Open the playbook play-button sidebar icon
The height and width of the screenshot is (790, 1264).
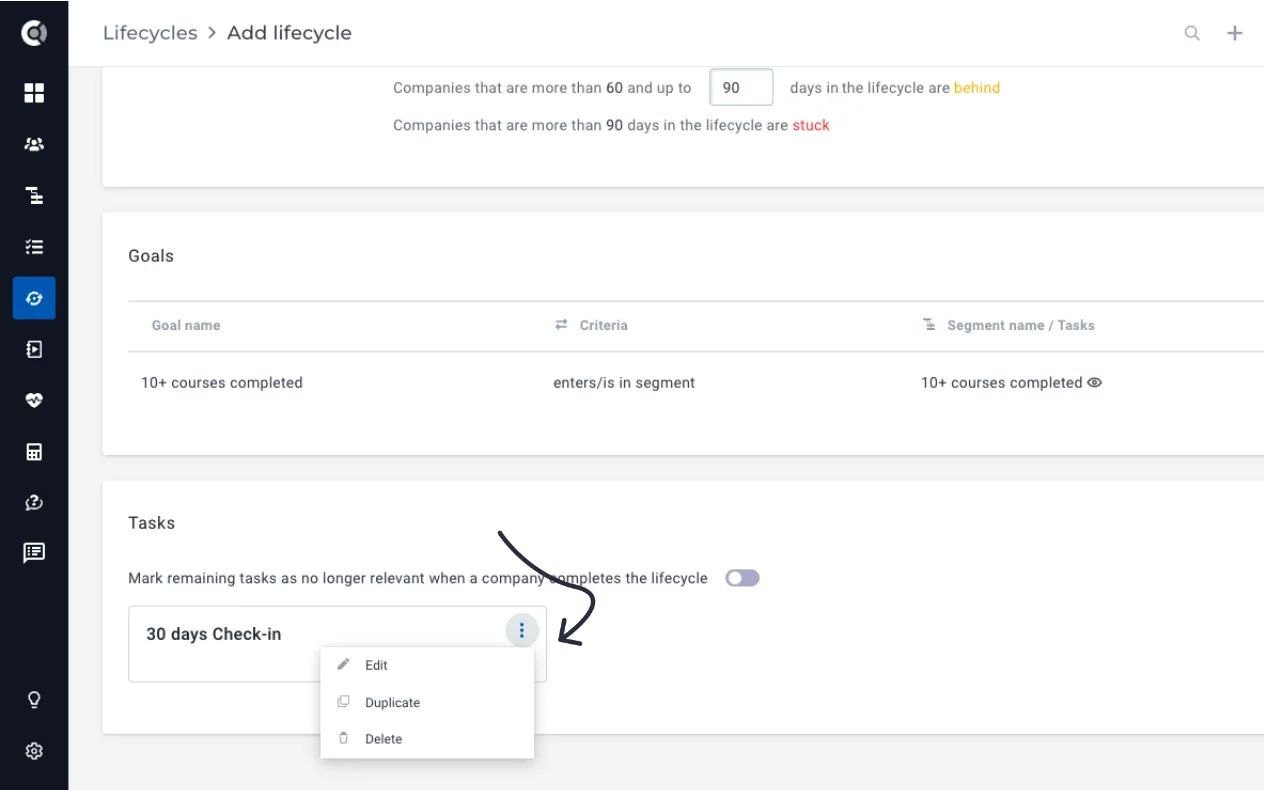pos(34,349)
